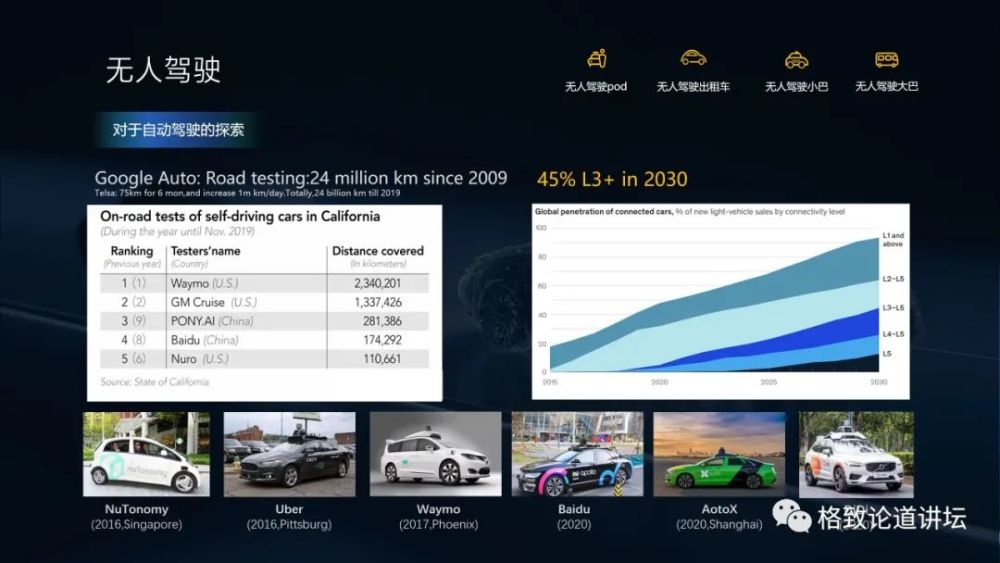Select the PONY.AI (China) table row name
1000x563 pixels.
point(212,321)
